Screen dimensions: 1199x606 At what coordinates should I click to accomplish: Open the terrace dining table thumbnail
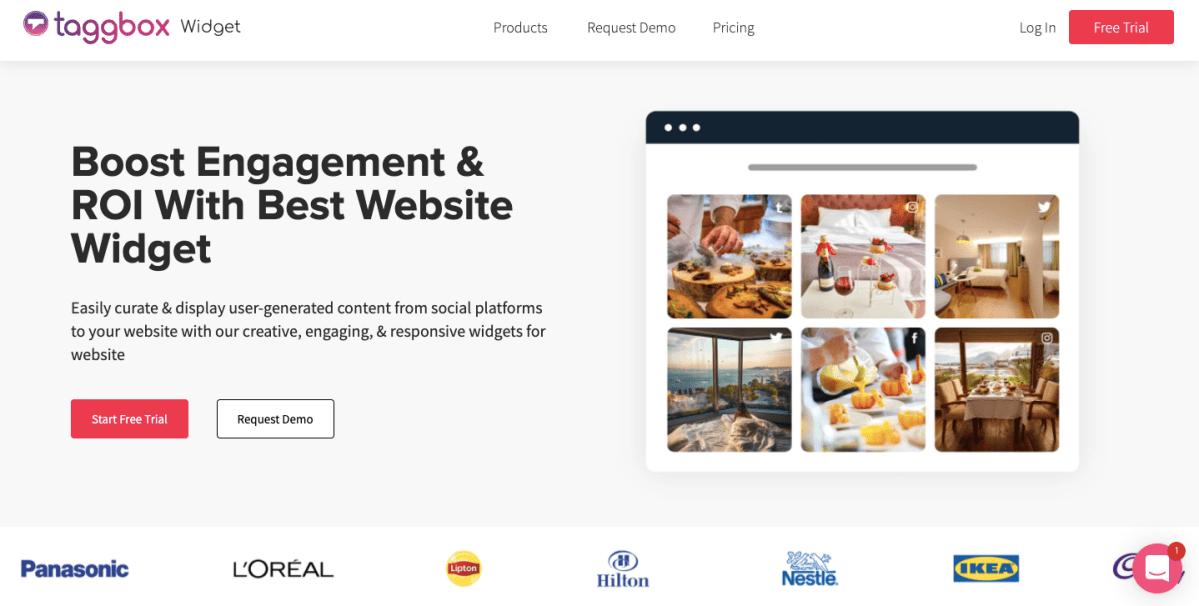tap(997, 390)
